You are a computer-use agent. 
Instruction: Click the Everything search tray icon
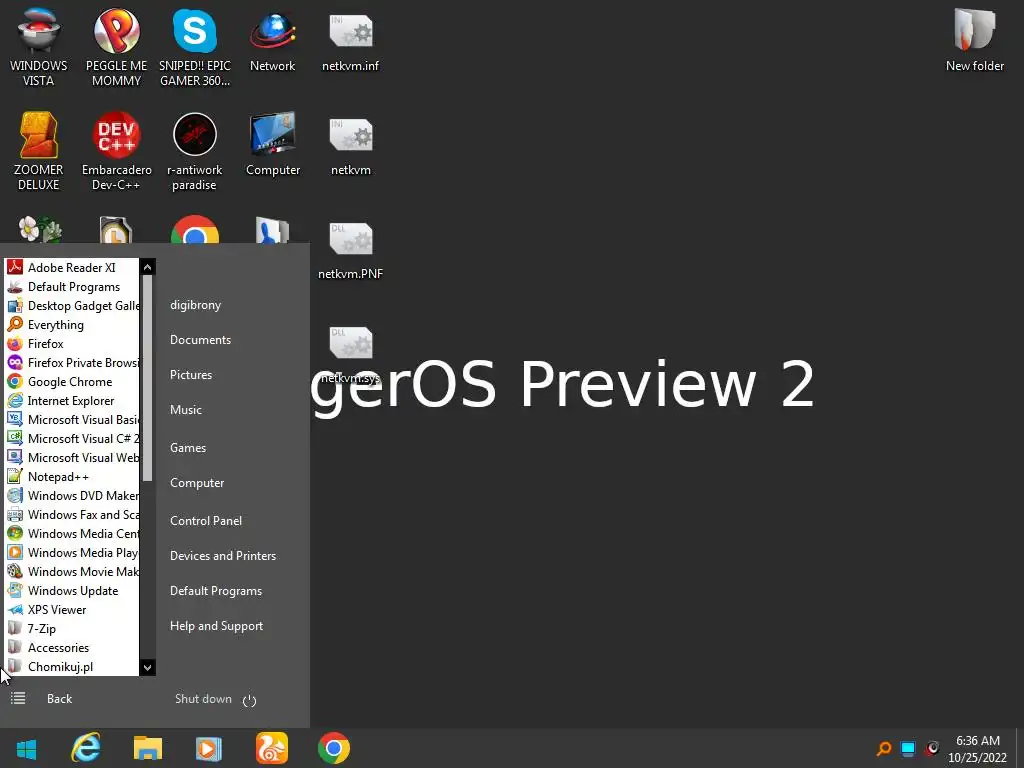(x=884, y=748)
